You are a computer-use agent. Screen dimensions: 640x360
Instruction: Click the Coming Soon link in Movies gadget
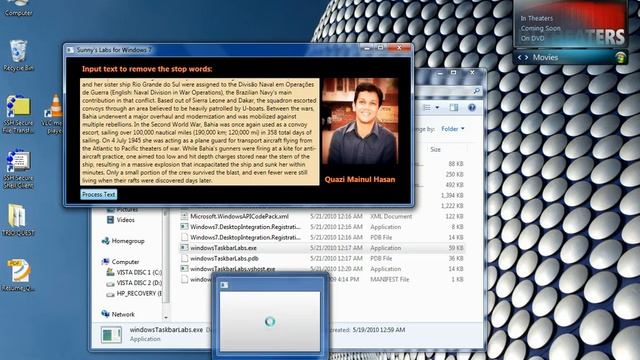pos(540,29)
